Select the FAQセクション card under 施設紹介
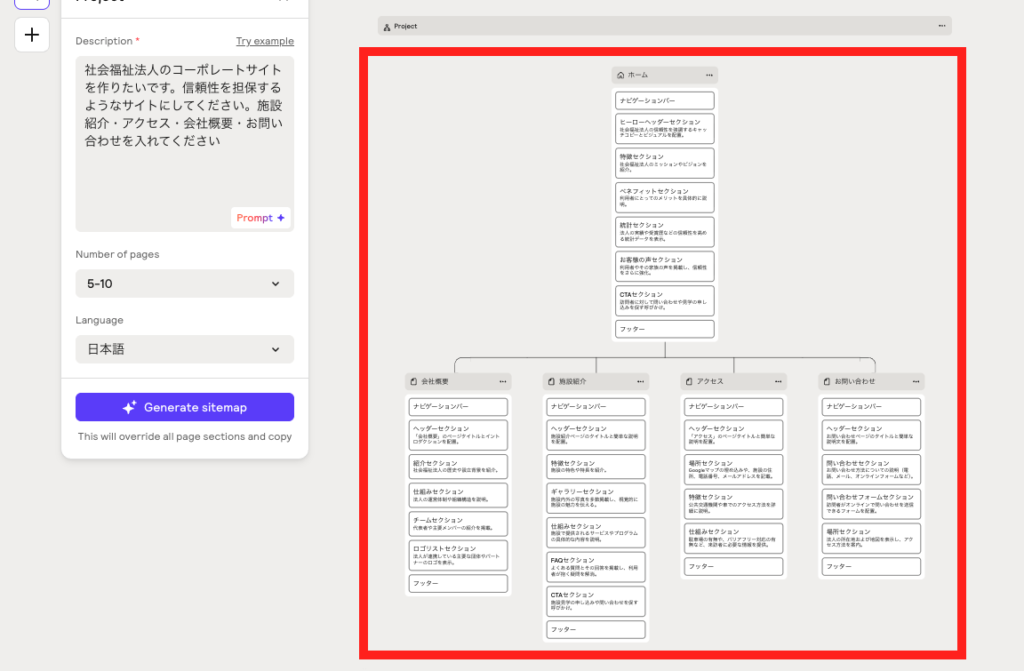 (596, 565)
